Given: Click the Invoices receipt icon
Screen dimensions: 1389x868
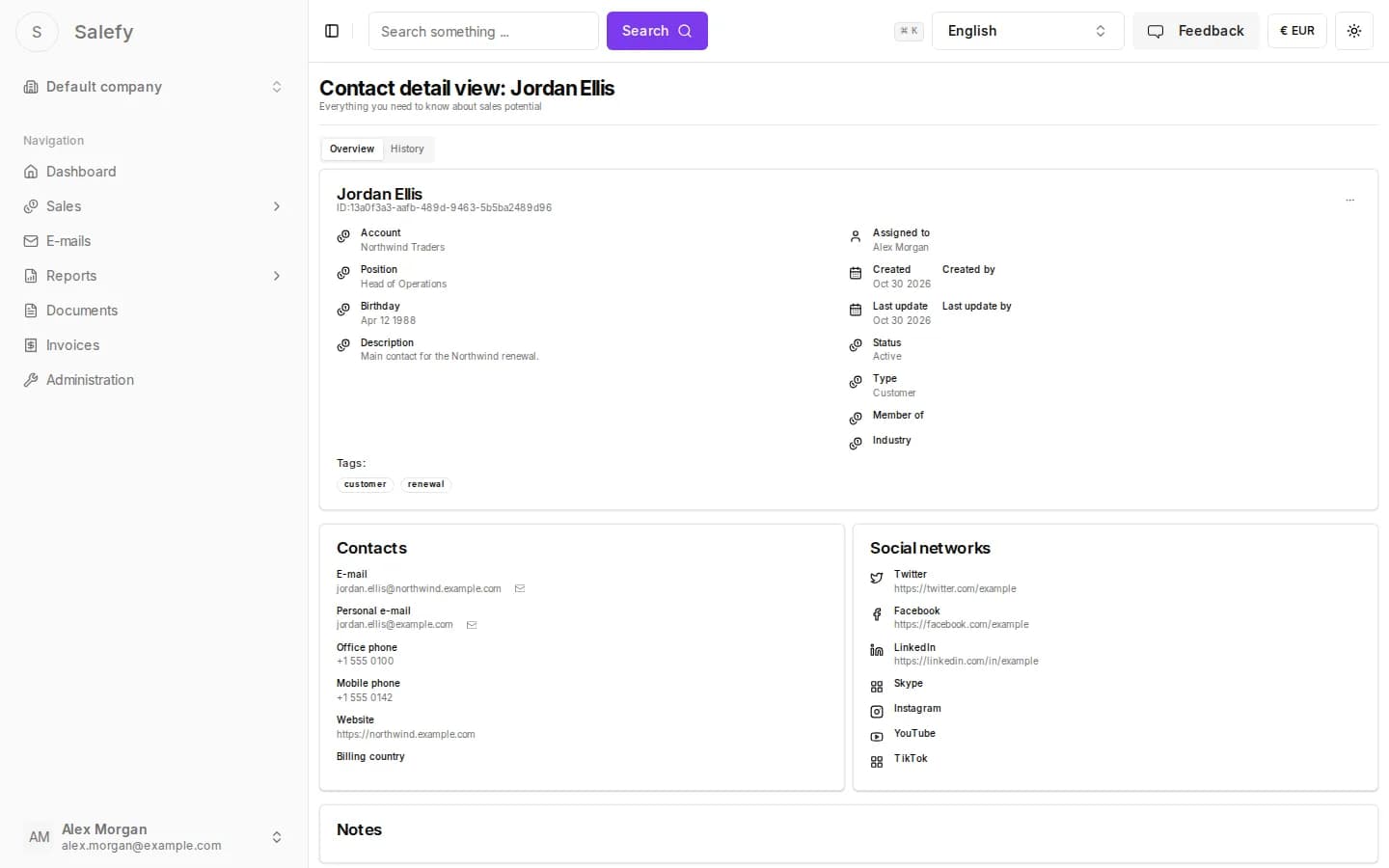Looking at the screenshot, I should click(31, 345).
